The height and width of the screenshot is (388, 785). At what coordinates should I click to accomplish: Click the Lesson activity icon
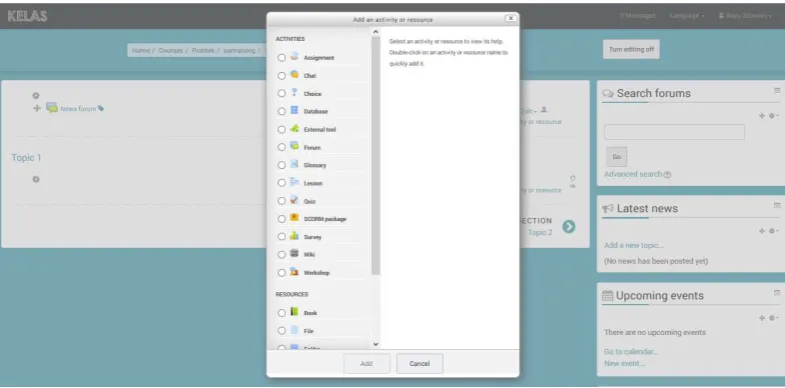point(294,182)
